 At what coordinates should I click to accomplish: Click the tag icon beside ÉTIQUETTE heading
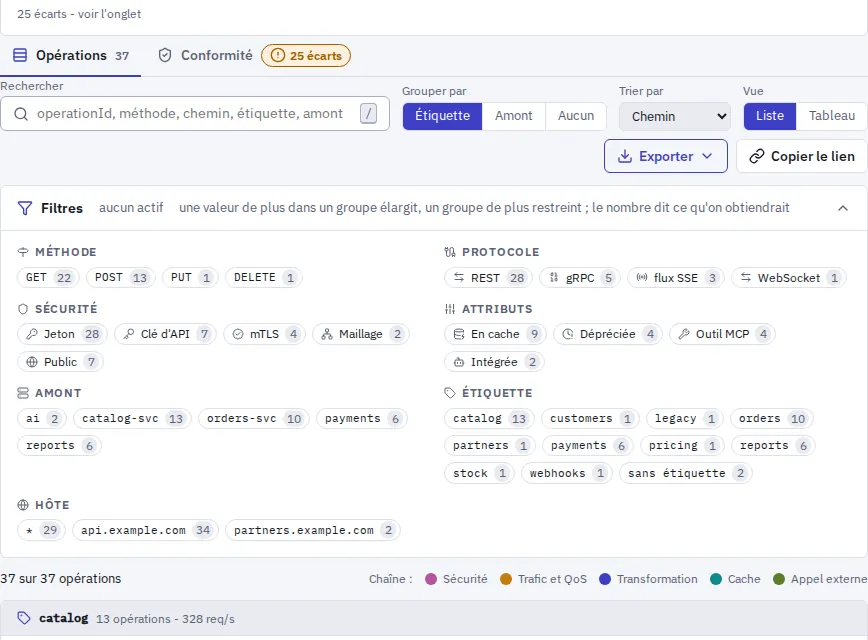pyautogui.click(x=450, y=393)
